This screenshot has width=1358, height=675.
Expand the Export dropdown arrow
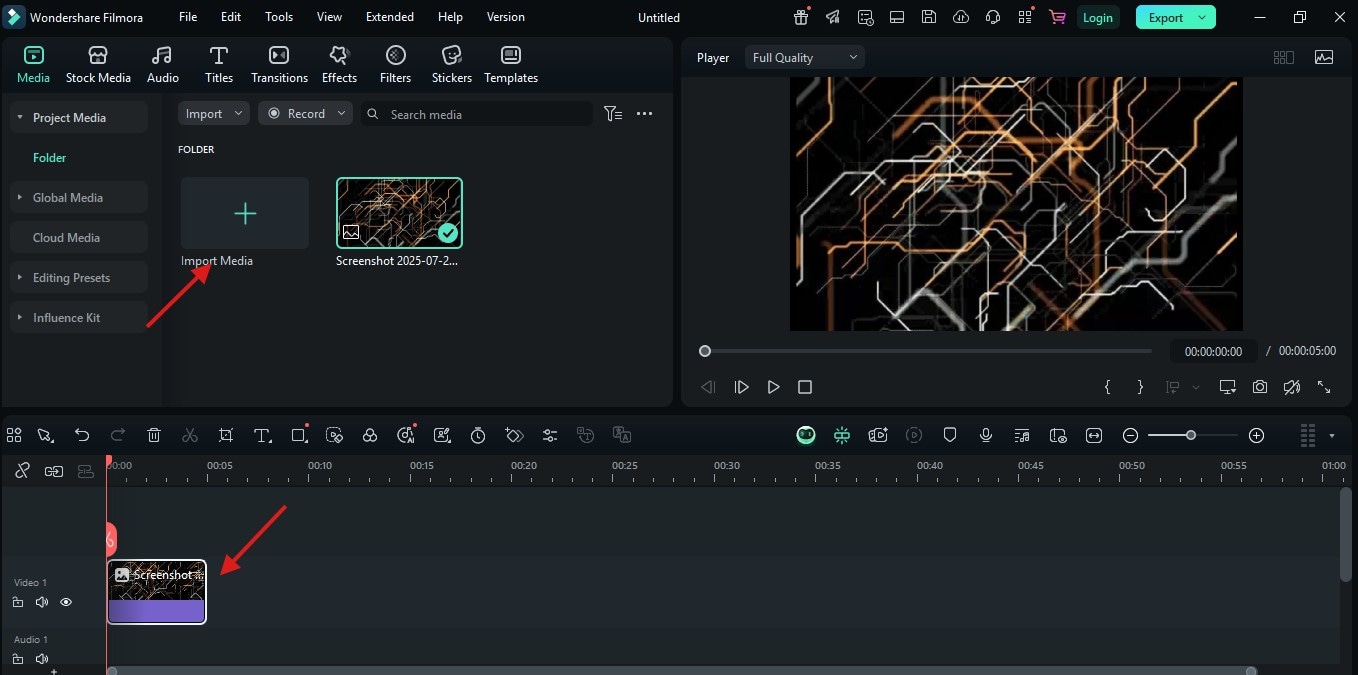(1202, 17)
